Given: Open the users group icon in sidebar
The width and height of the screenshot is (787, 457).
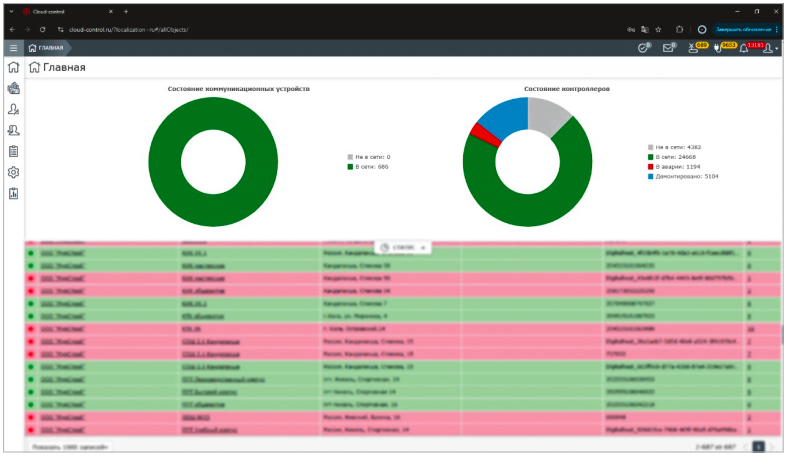Looking at the screenshot, I should 14,131.
